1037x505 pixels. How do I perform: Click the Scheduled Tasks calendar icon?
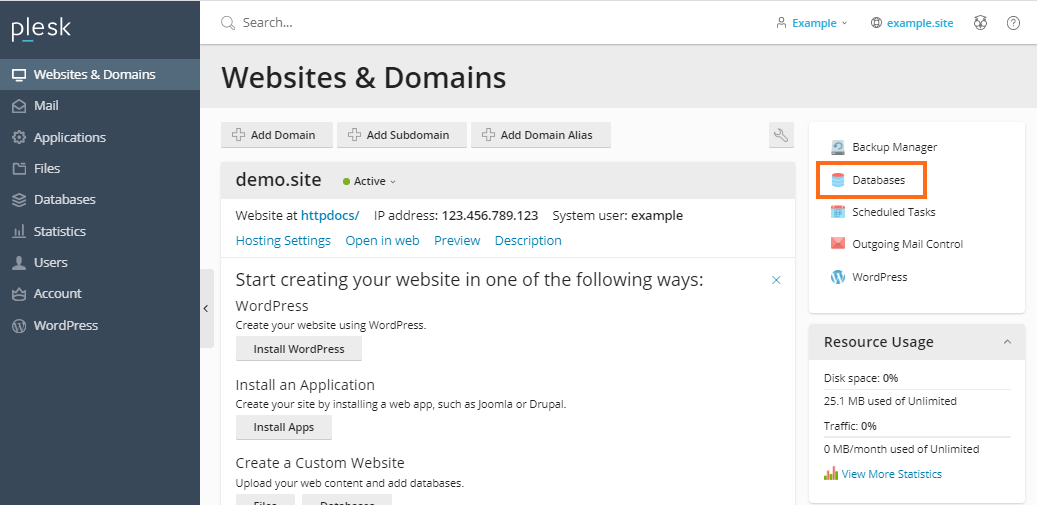pyautogui.click(x=838, y=212)
